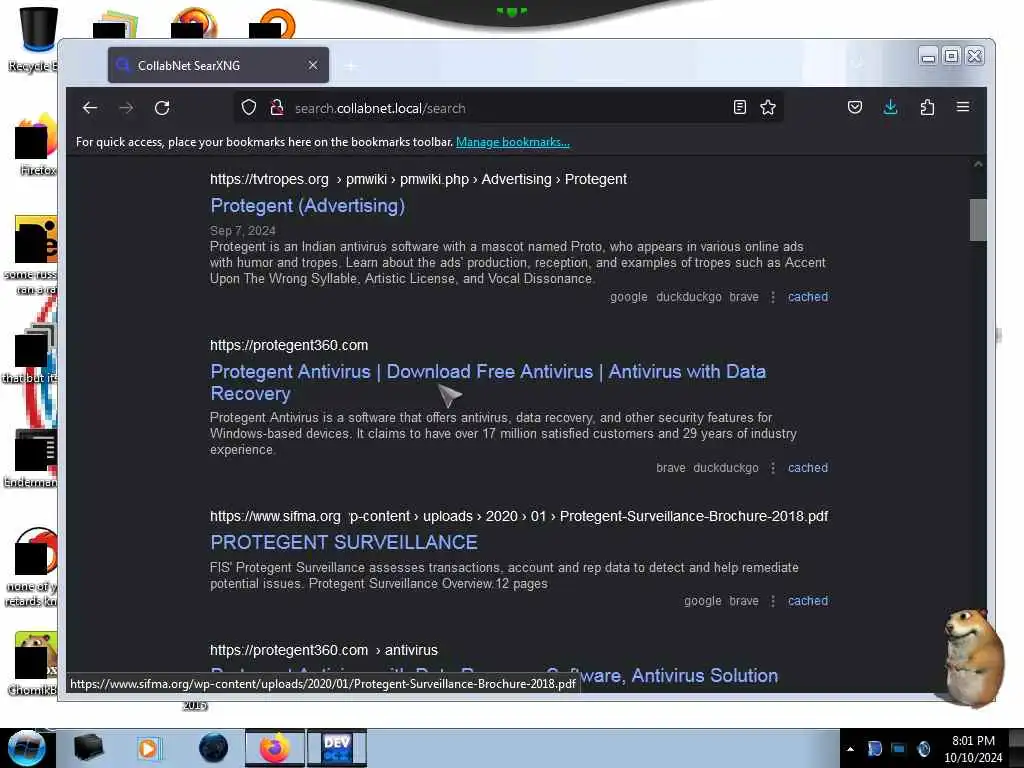Open cached link for protegent360.com result
The image size is (1024, 768).
(x=808, y=468)
